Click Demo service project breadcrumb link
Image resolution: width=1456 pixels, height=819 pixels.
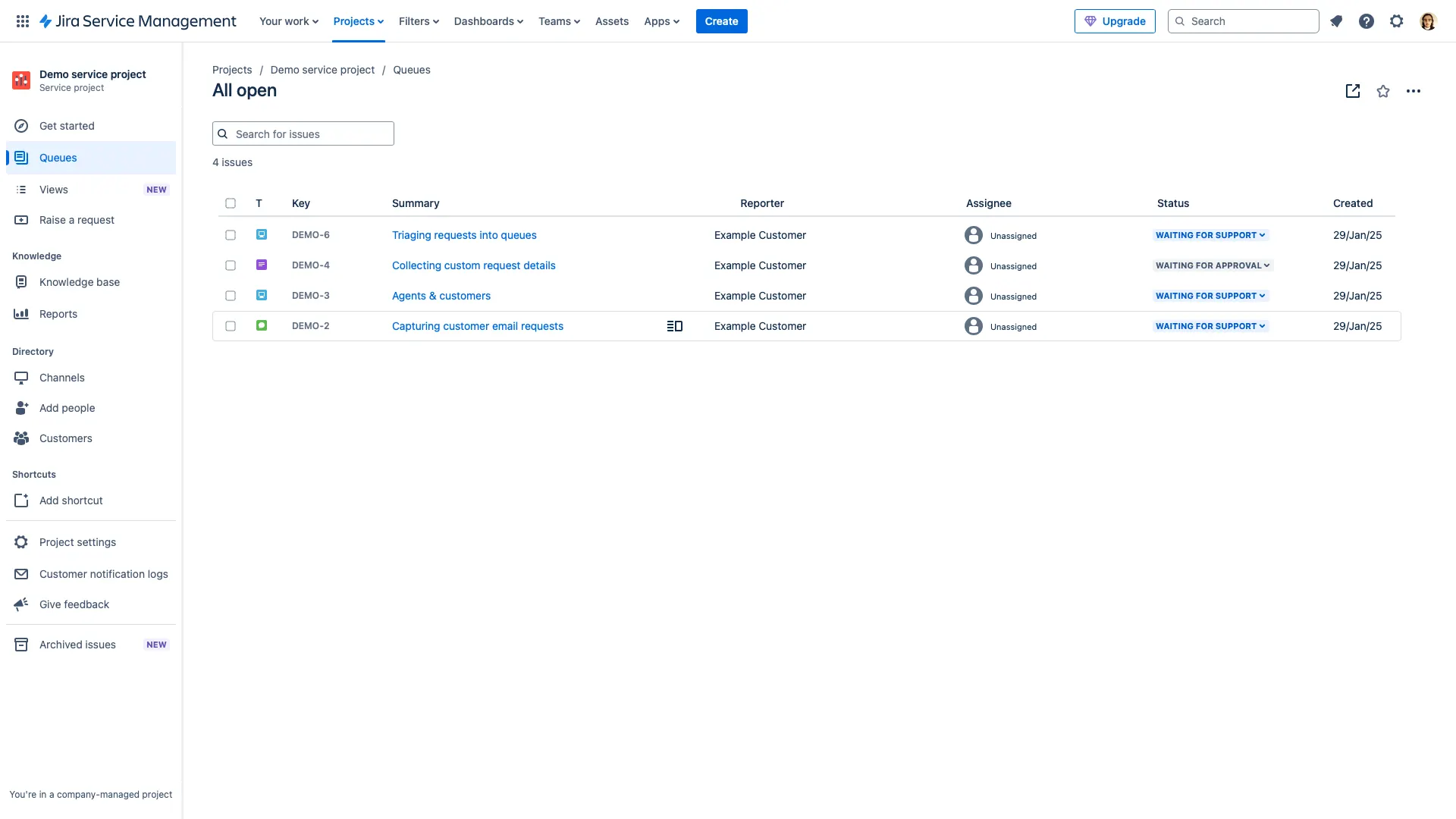[x=322, y=70]
